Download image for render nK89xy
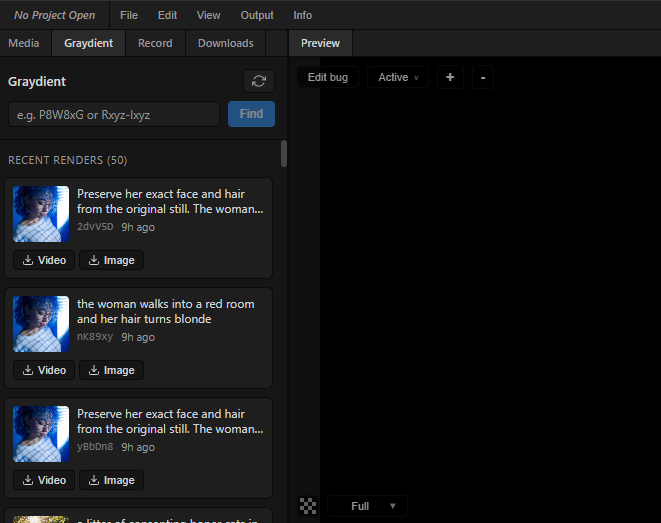 (x=111, y=370)
